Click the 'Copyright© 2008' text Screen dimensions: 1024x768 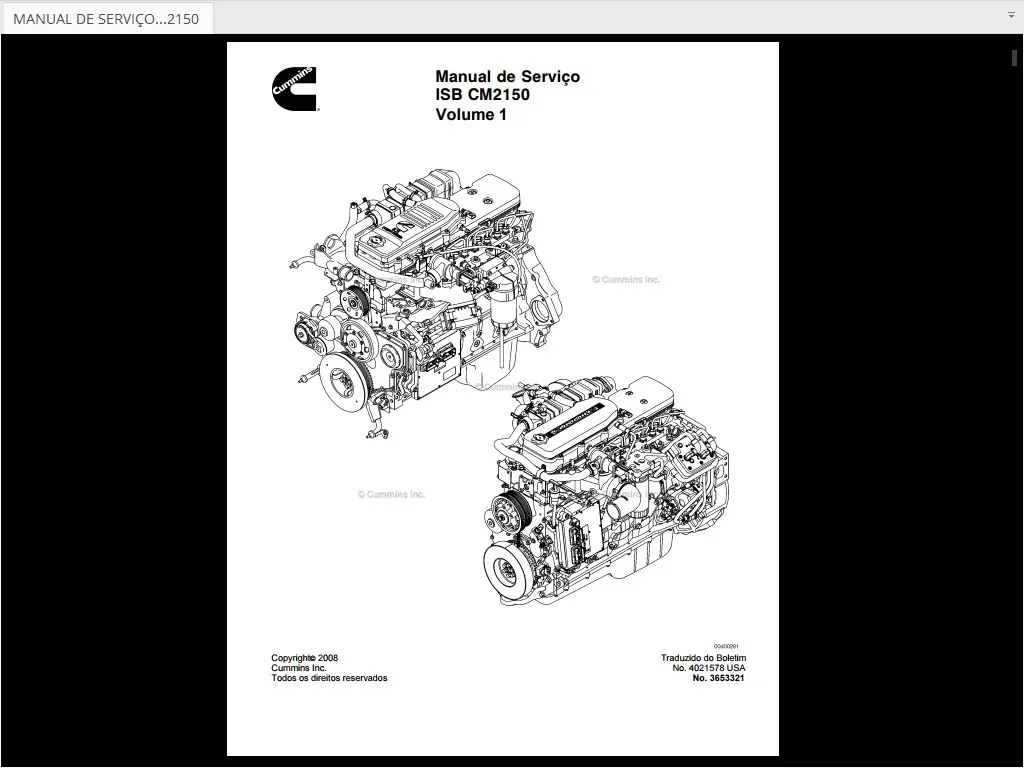pyautogui.click(x=304, y=658)
